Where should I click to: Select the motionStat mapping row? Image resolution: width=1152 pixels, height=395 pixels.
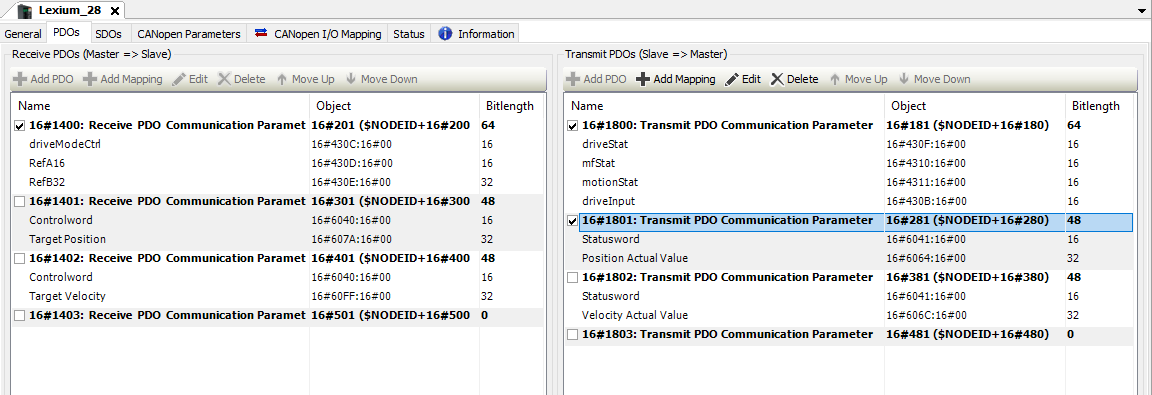pos(849,182)
